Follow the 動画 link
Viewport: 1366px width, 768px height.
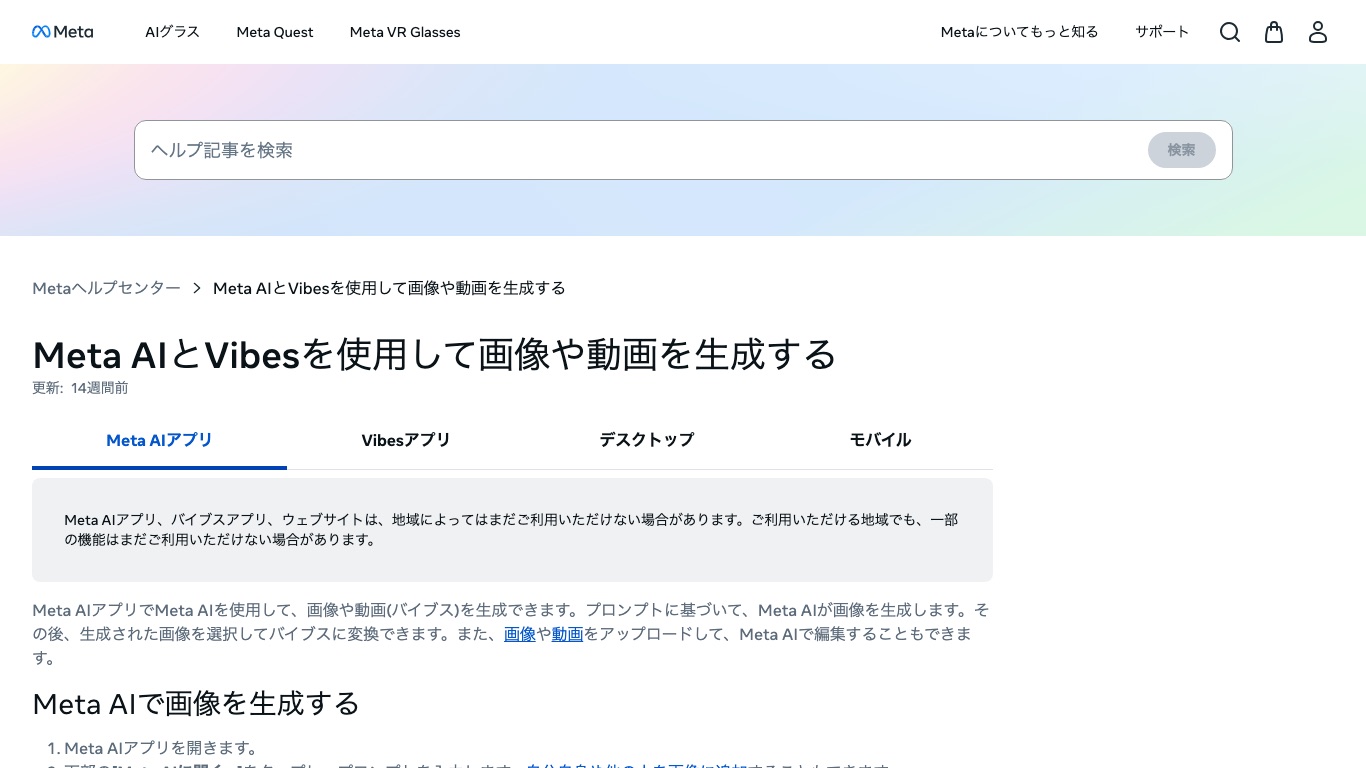click(567, 634)
